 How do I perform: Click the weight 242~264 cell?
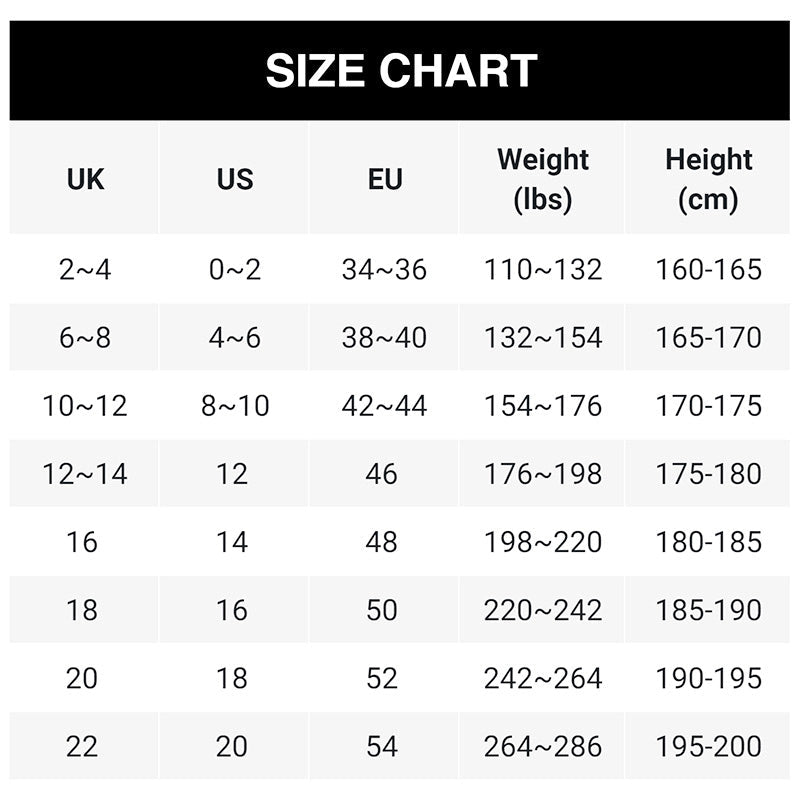543,678
